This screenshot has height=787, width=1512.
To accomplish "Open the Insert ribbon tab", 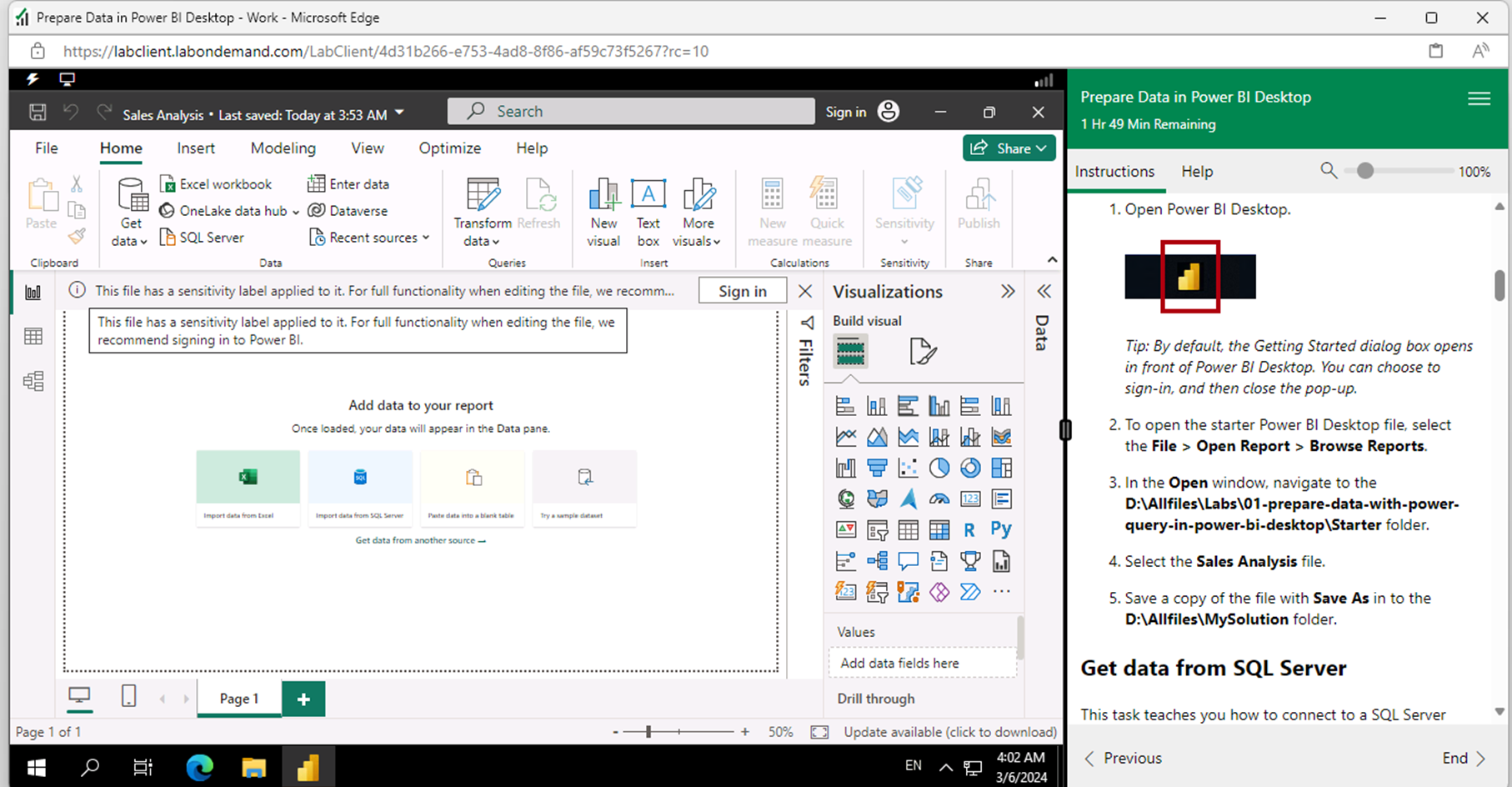I will click(x=196, y=148).
